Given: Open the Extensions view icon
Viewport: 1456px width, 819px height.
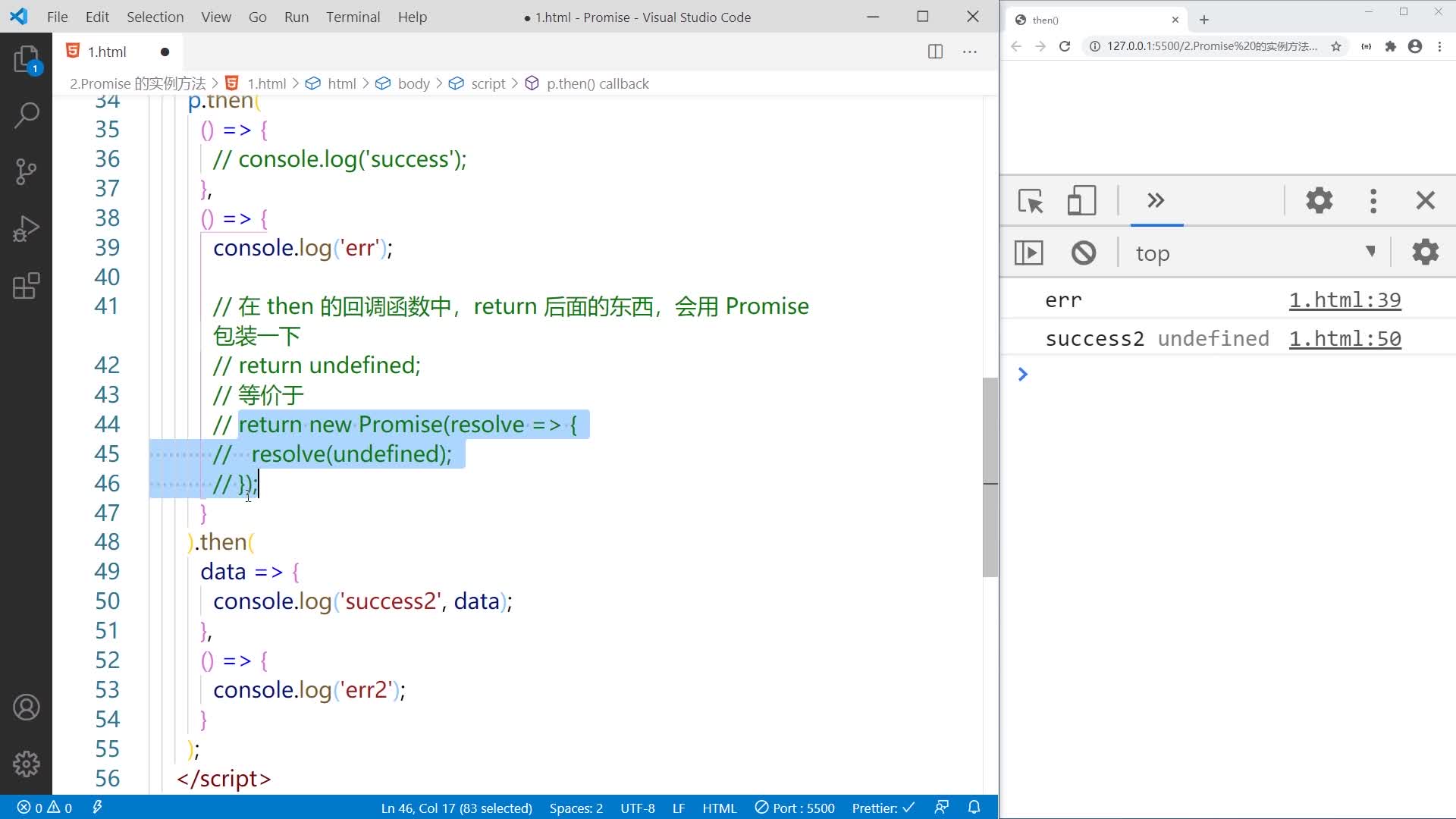Looking at the screenshot, I should (x=26, y=286).
